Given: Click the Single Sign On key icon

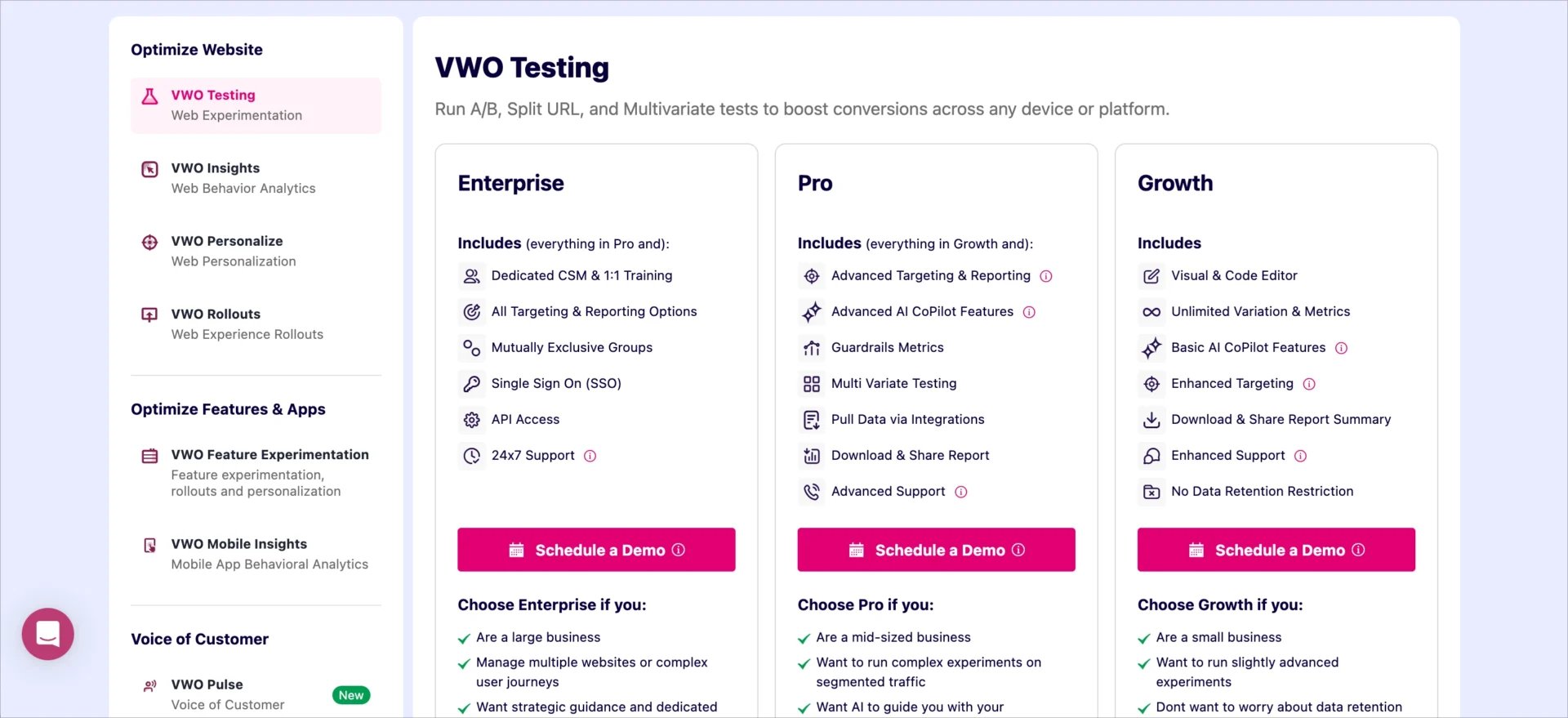Looking at the screenshot, I should 471,383.
